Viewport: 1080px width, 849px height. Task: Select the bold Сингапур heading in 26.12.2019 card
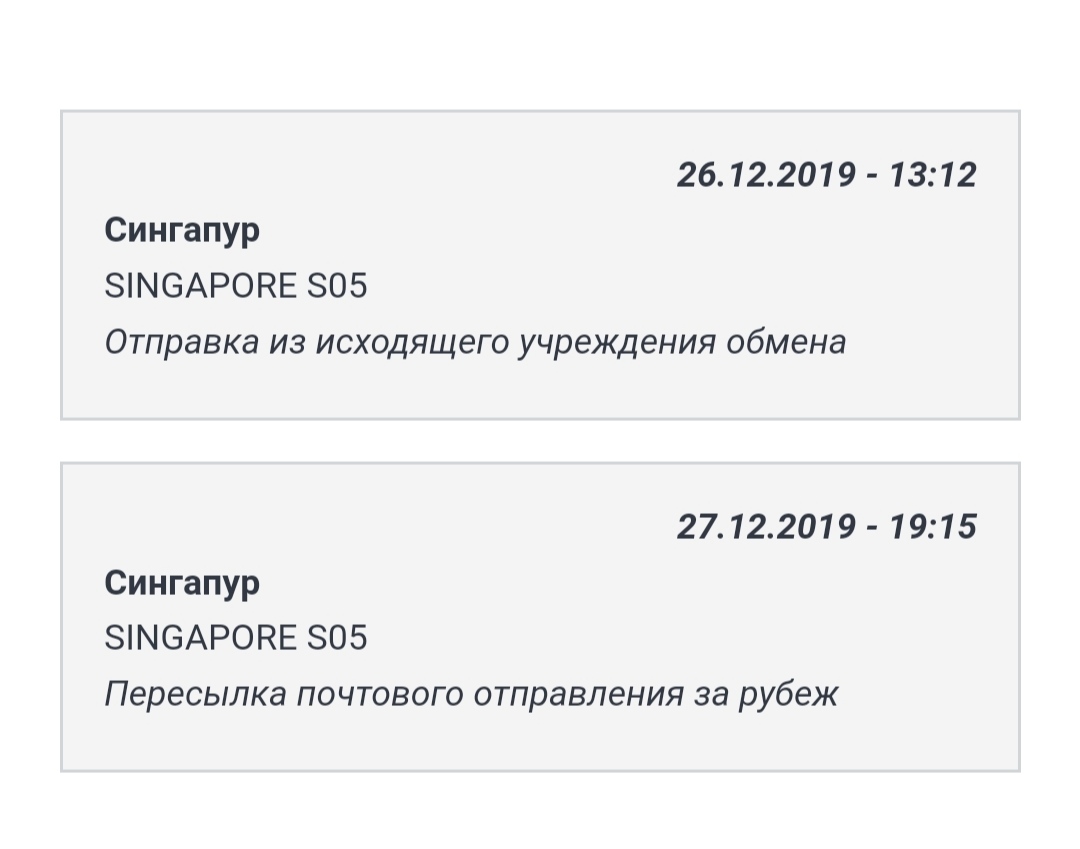point(182,231)
